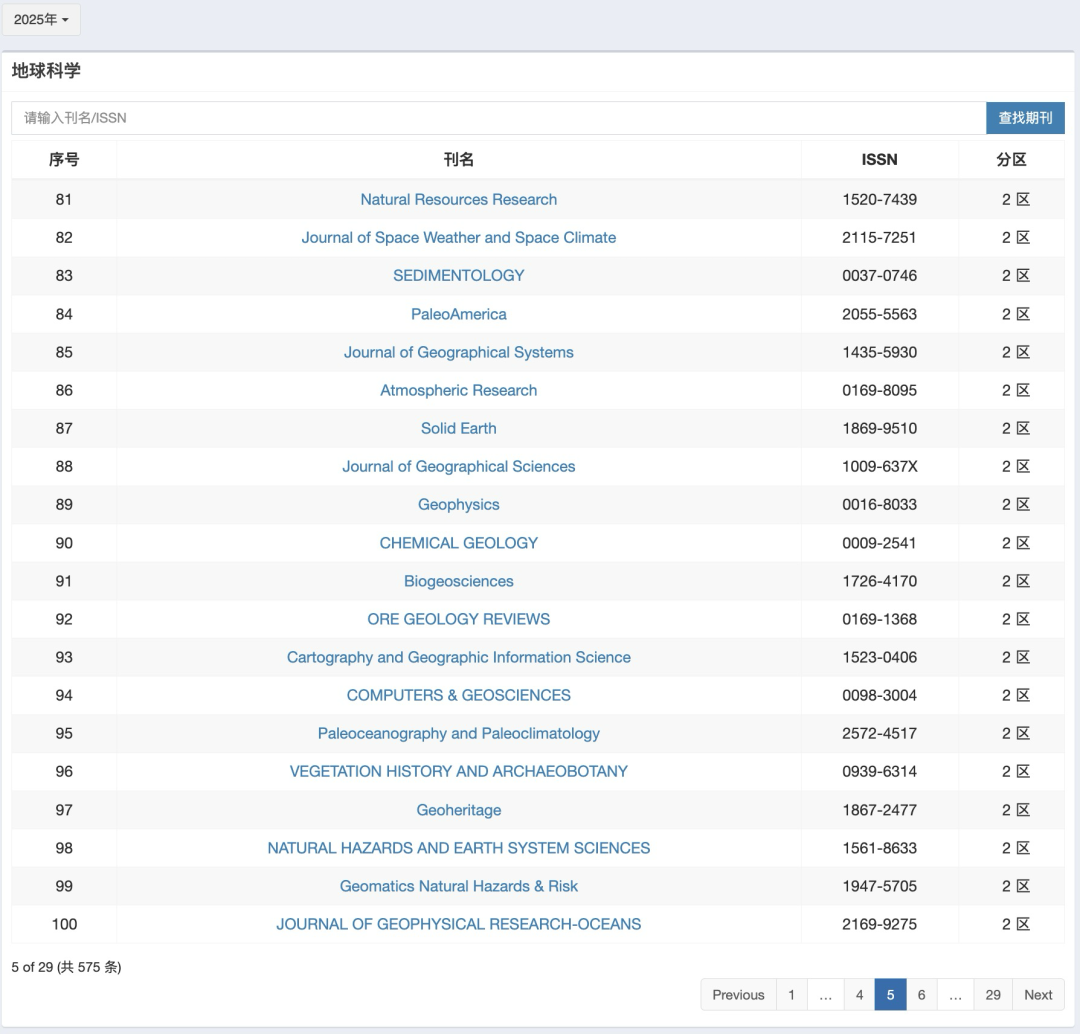The width and height of the screenshot is (1080, 1034).
Task: Click the ISSN value 2115-7251
Action: (x=880, y=237)
